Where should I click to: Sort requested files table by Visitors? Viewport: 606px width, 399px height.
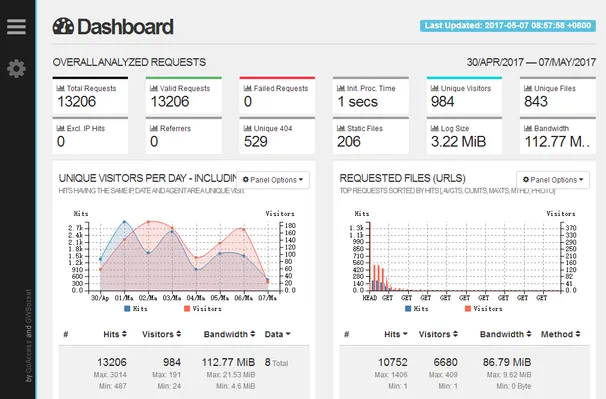438,334
